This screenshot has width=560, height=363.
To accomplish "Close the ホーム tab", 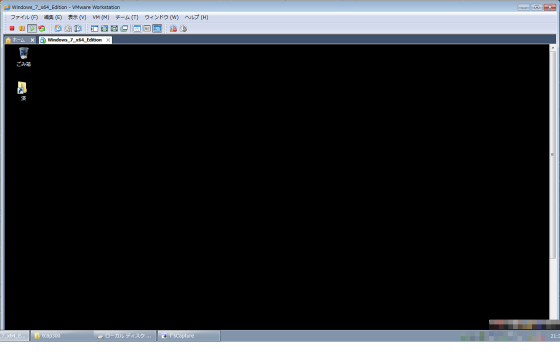I will pos(32,40).
